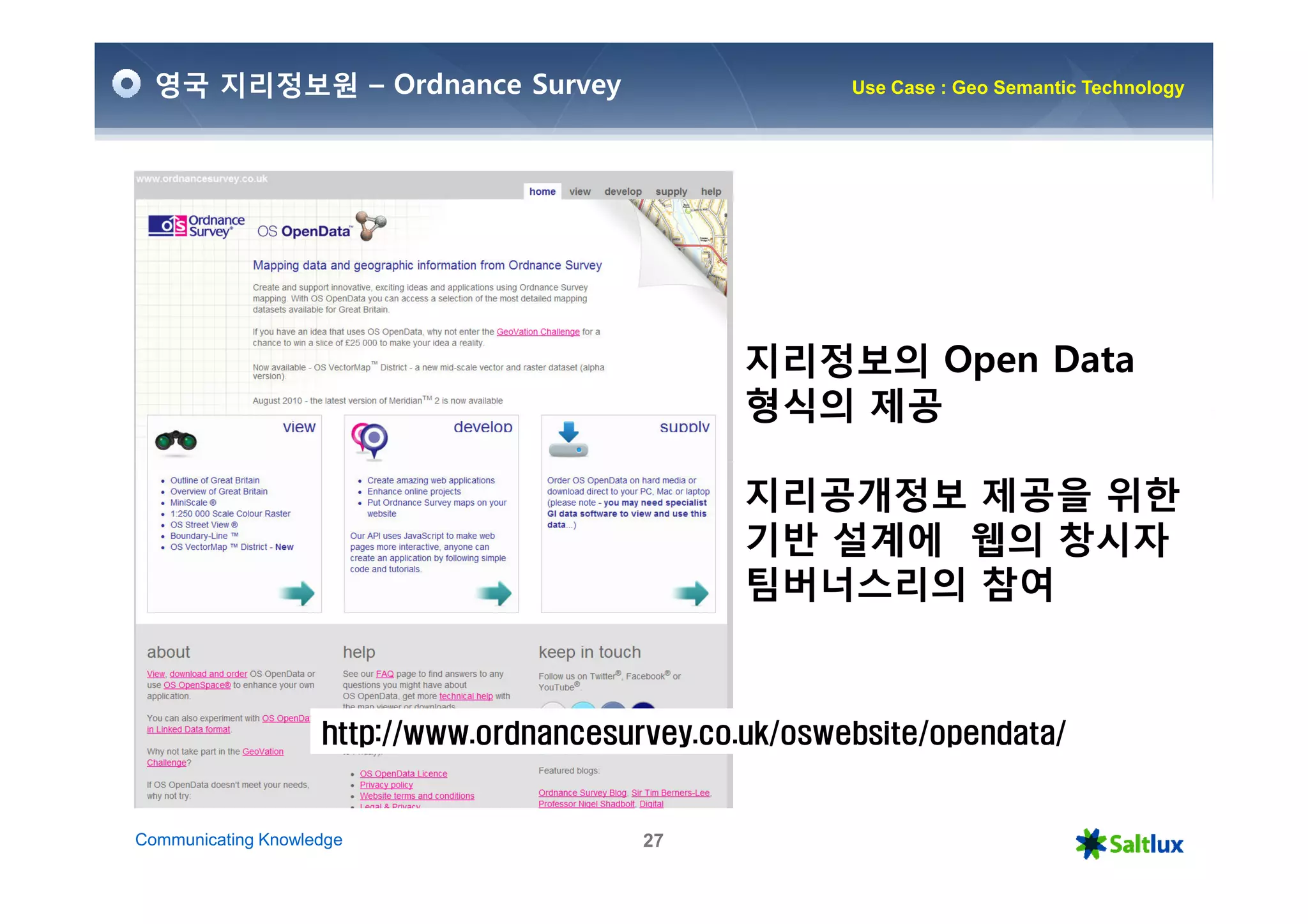
Task: Open Outline of Great Britain link
Action: click(x=215, y=480)
